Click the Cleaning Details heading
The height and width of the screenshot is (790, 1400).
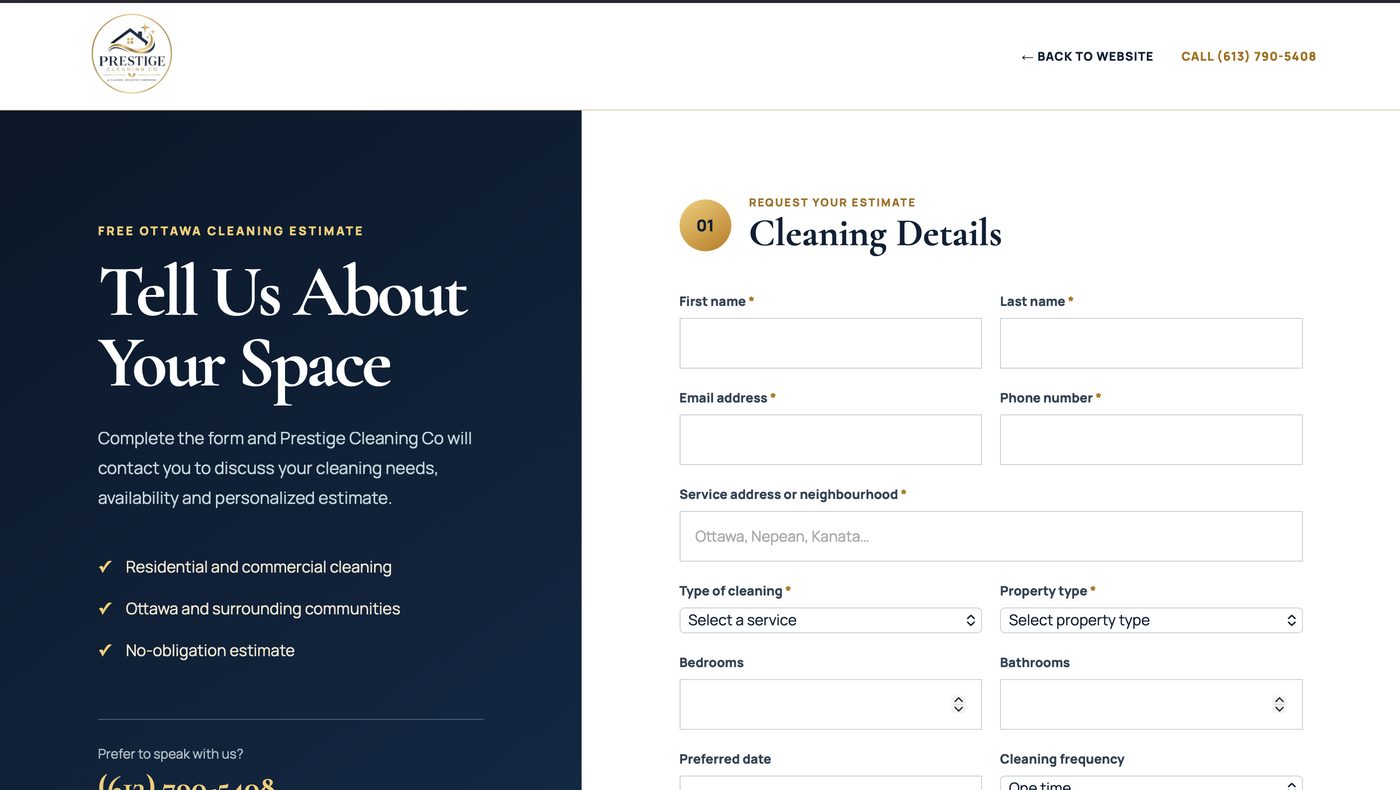click(x=875, y=234)
